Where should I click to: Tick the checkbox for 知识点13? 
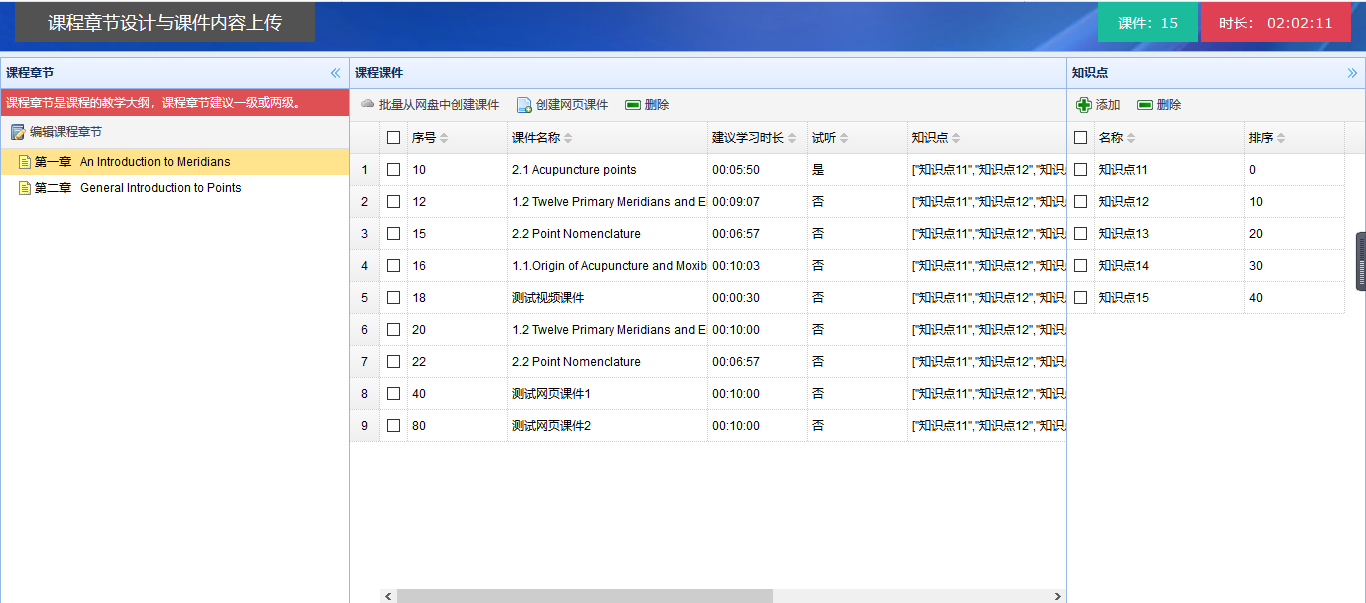point(1080,234)
